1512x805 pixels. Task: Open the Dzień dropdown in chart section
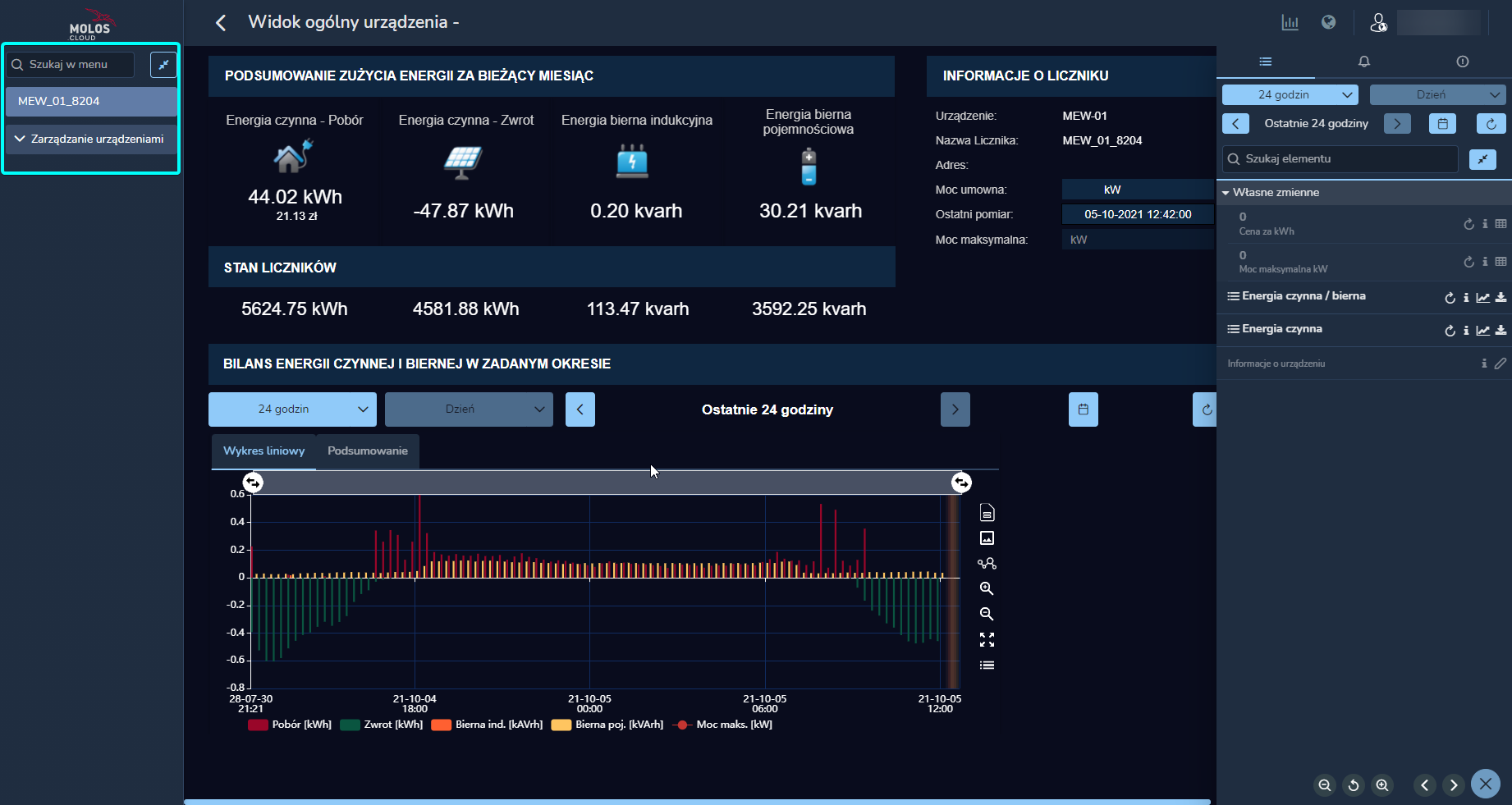tap(469, 409)
